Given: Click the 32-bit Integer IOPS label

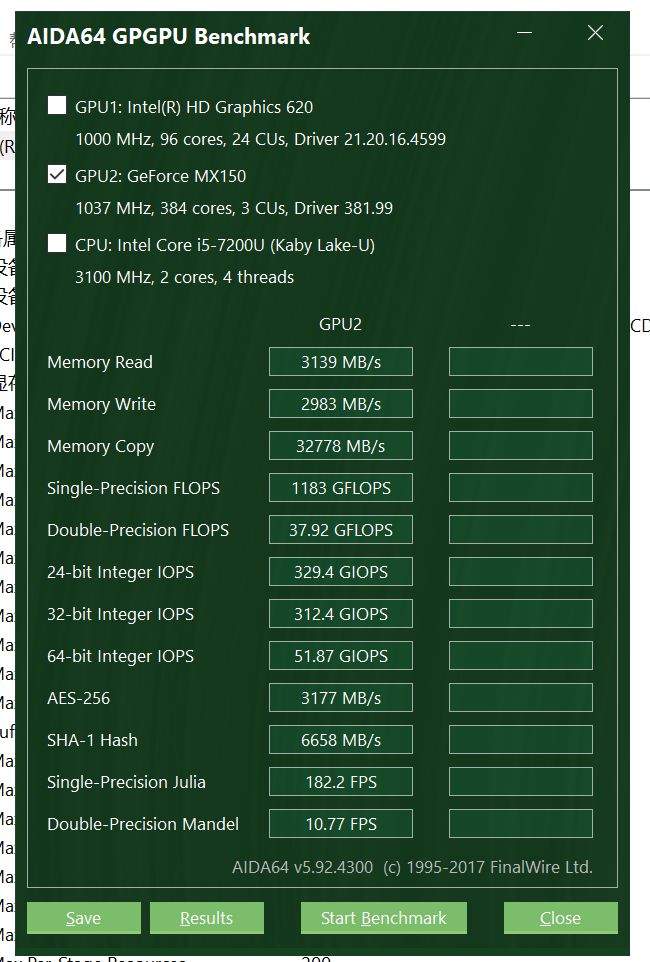Looking at the screenshot, I should coord(120,614).
